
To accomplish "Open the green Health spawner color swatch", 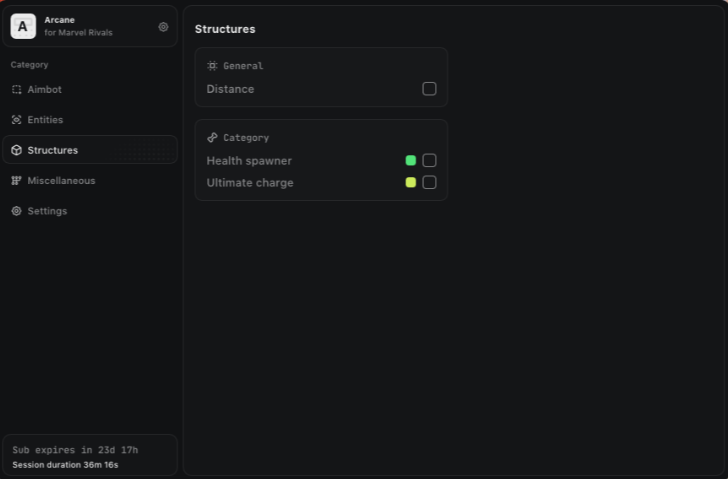I will coord(410,160).
